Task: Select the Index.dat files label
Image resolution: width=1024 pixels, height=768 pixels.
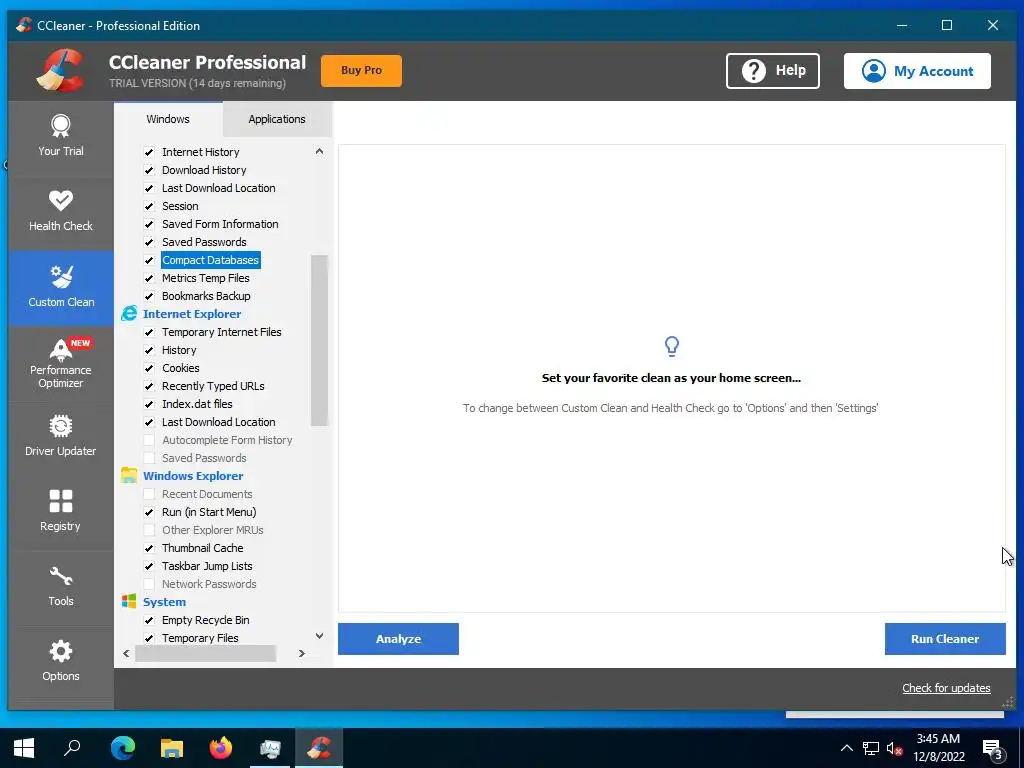Action: [x=197, y=404]
